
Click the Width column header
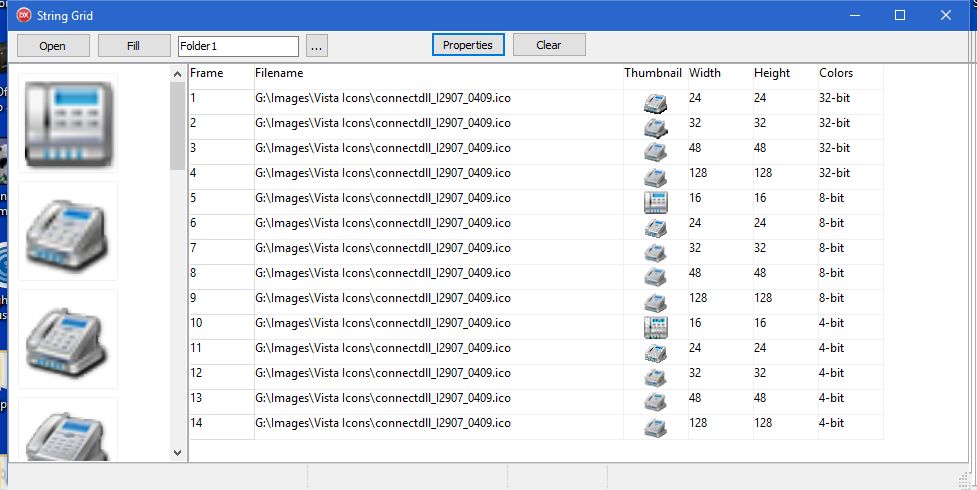pyautogui.click(x=720, y=75)
